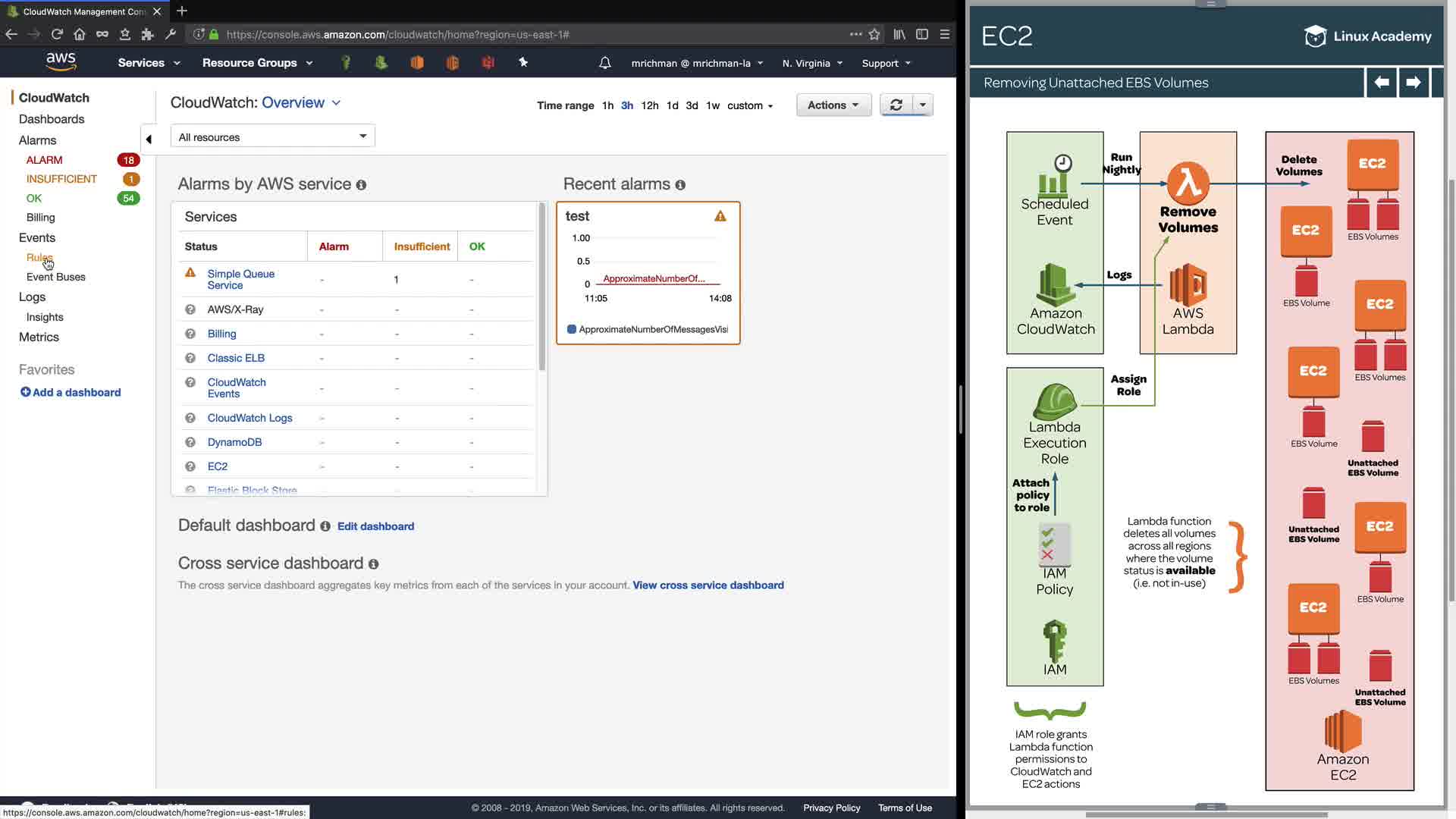The image size is (1456, 819).
Task: Click Add a dashboard plus link
Action: [71, 392]
